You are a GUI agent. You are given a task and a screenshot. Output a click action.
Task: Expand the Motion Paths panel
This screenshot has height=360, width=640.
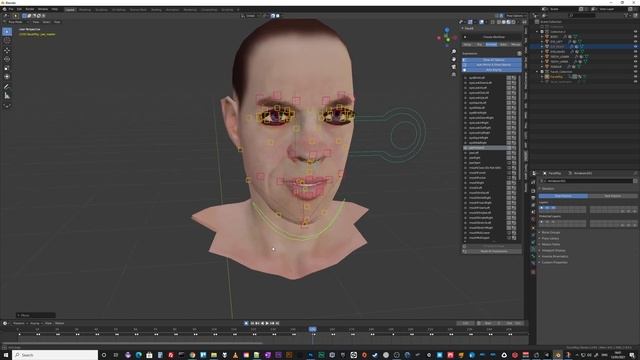[551, 244]
